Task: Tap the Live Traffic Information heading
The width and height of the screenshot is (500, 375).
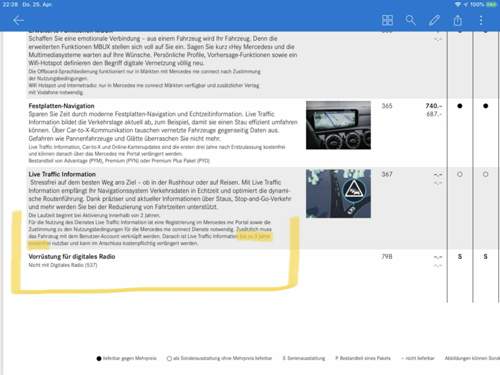Action: [x=62, y=174]
